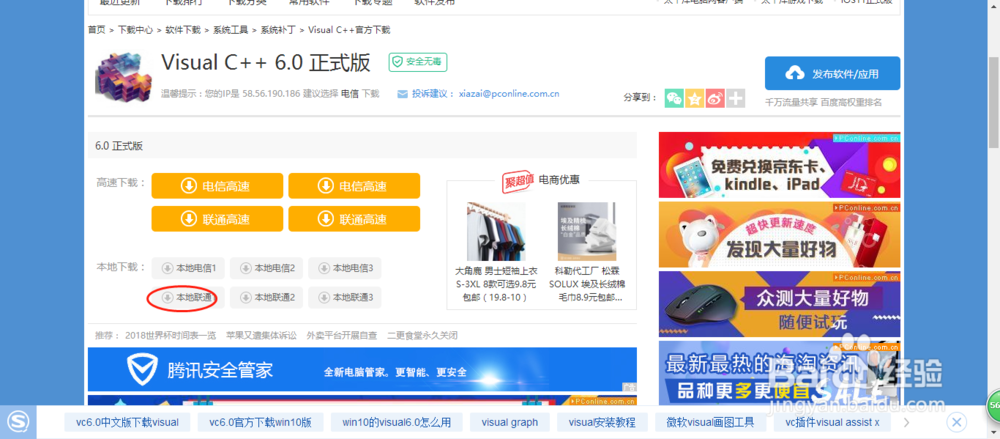Image resolution: width=1000 pixels, height=439 pixels.
Task: Download via 本地联通3
Action: 345,297
